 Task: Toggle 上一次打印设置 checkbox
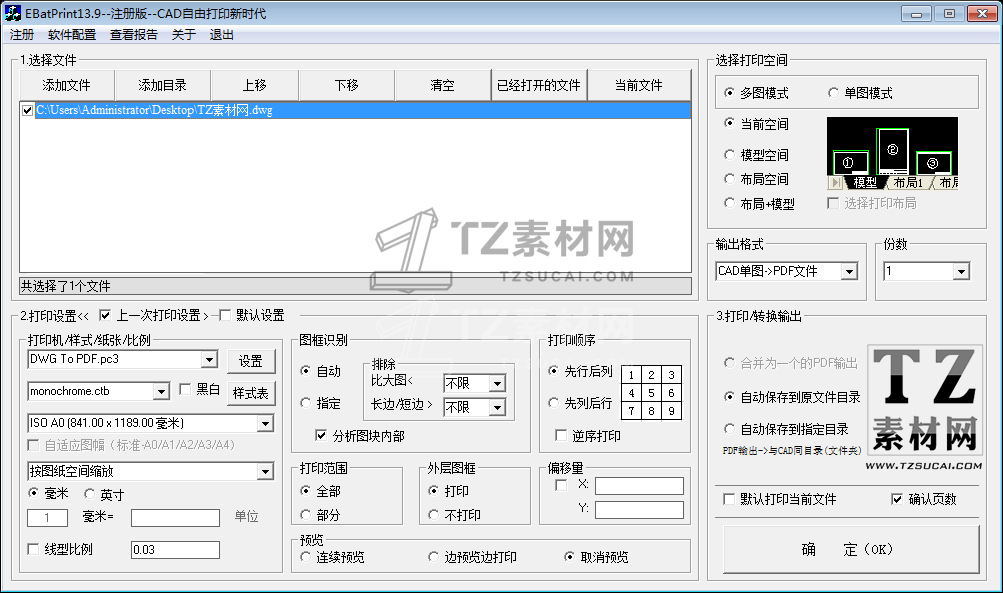point(105,315)
